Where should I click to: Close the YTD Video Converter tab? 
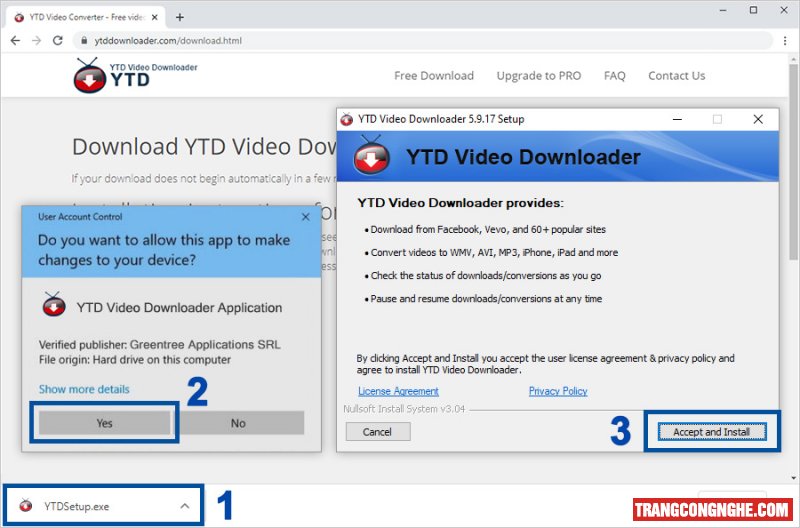click(x=155, y=17)
